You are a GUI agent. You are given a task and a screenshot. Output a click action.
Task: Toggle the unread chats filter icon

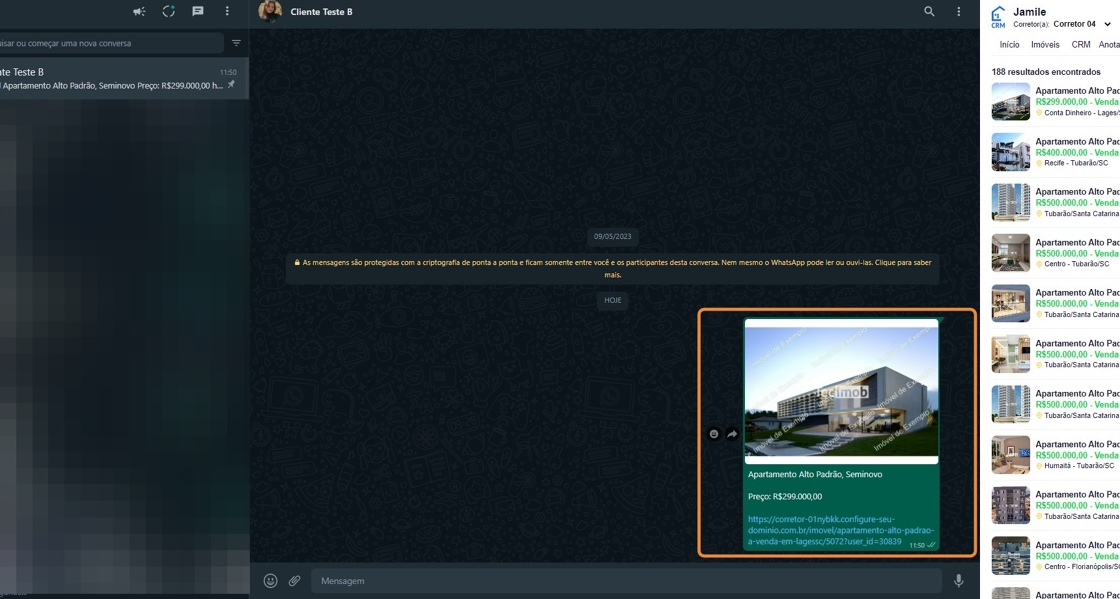coord(236,43)
